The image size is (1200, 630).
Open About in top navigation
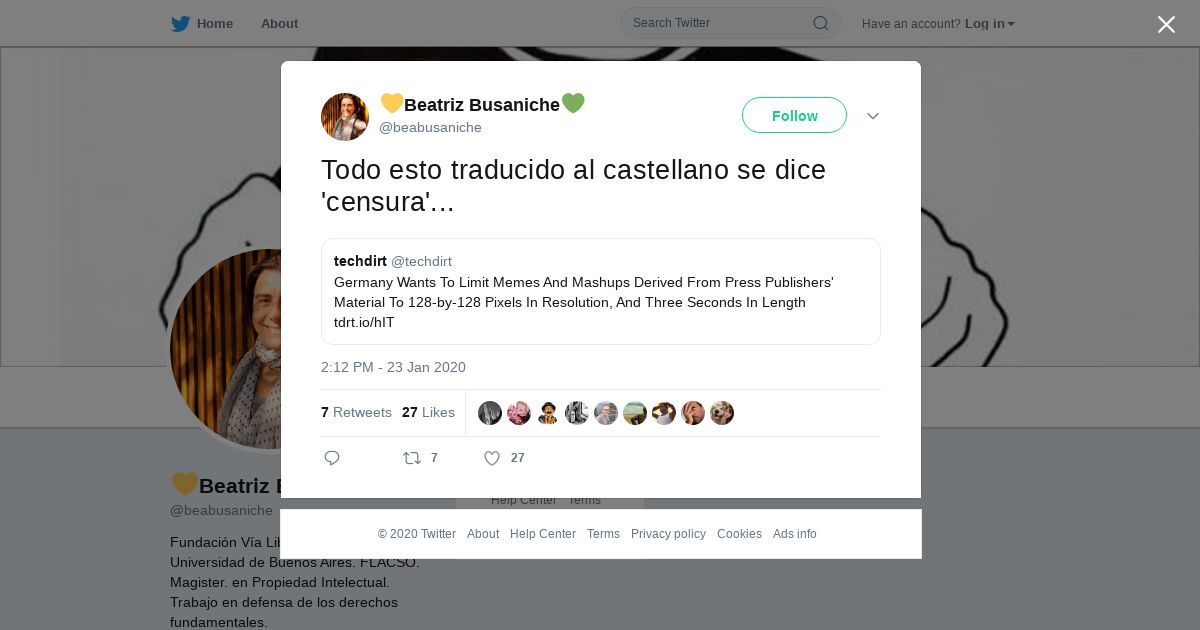pyautogui.click(x=279, y=24)
